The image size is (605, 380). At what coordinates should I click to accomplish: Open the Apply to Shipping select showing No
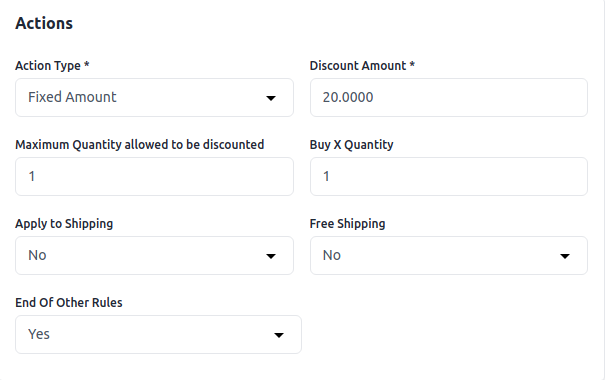154,255
